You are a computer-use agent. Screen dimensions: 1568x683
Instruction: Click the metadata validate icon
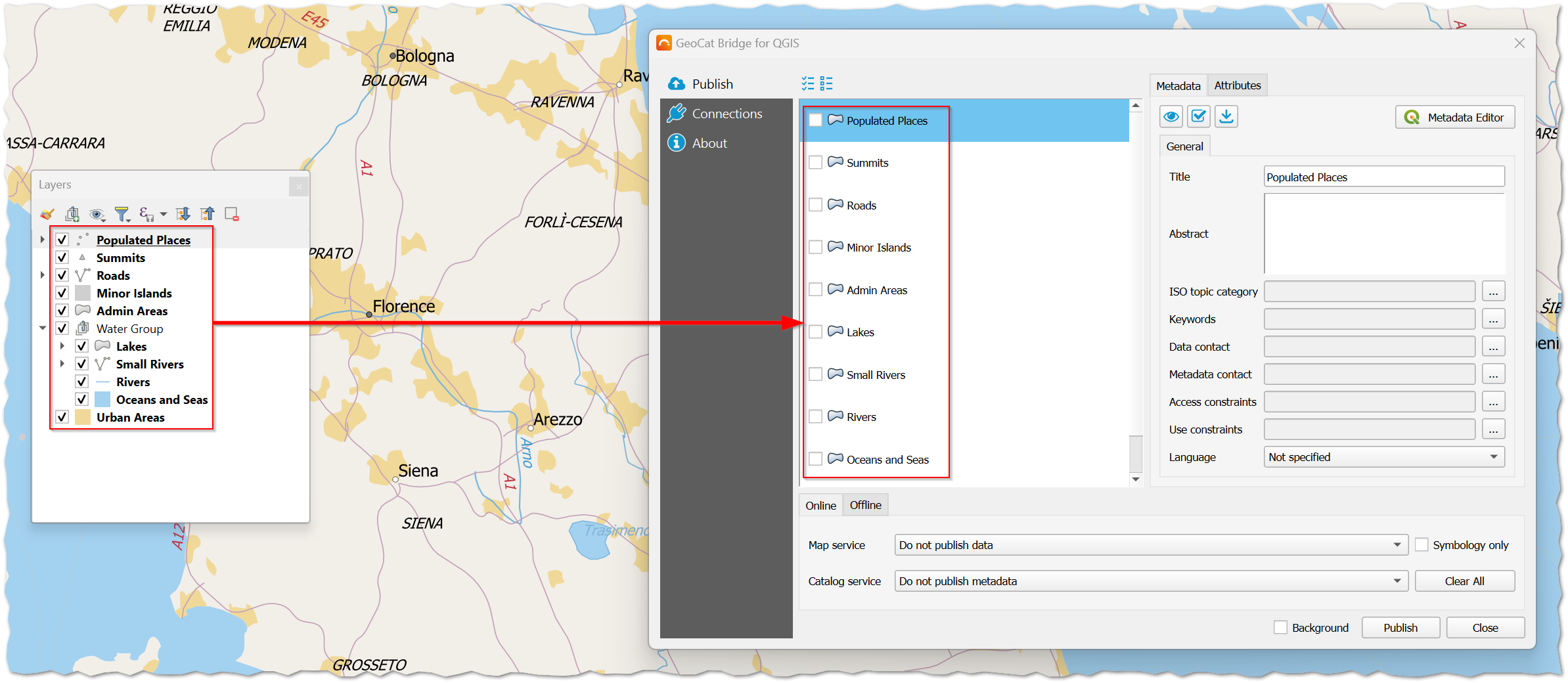1198,116
